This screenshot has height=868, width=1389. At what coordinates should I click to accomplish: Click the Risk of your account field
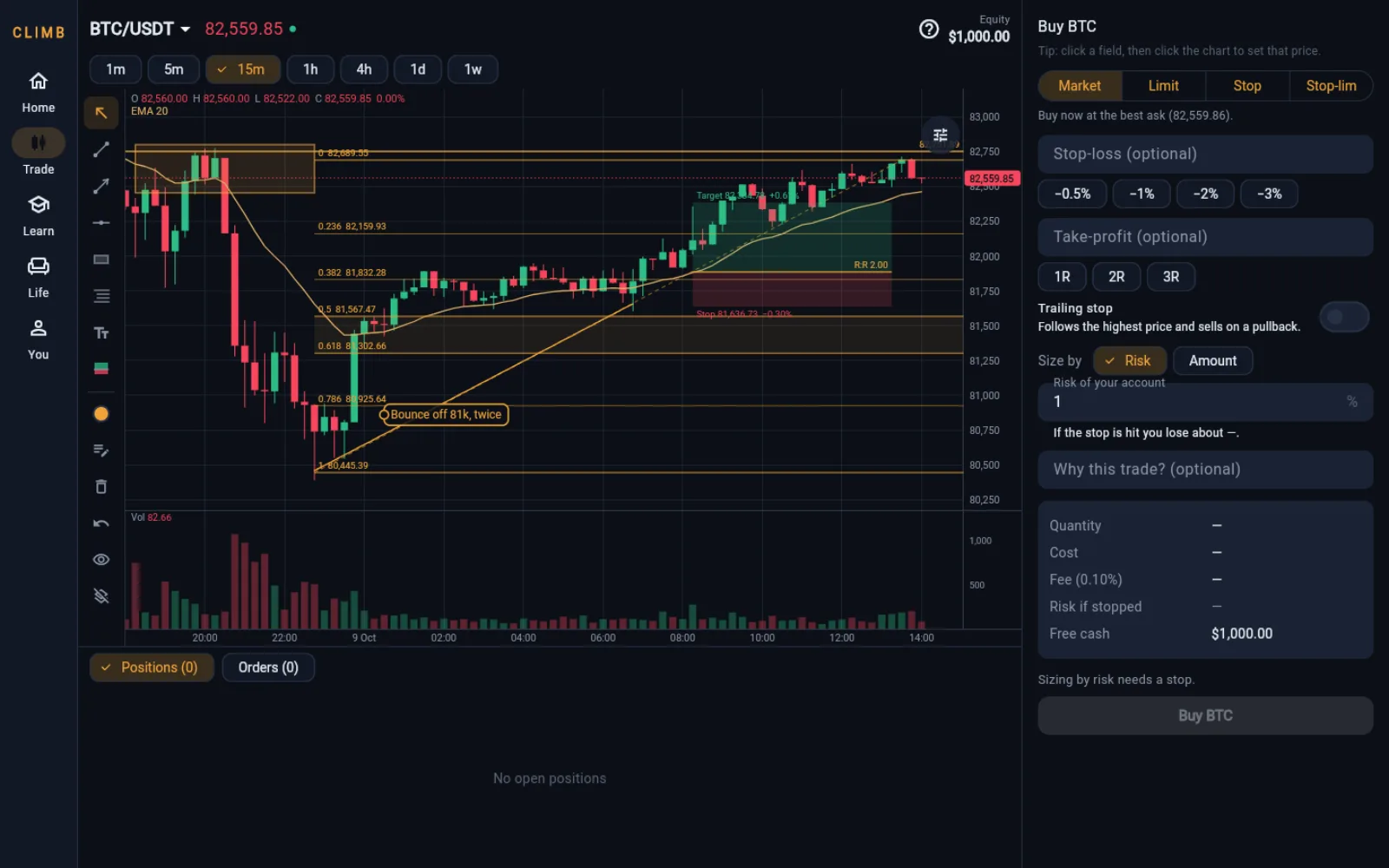click(1205, 401)
